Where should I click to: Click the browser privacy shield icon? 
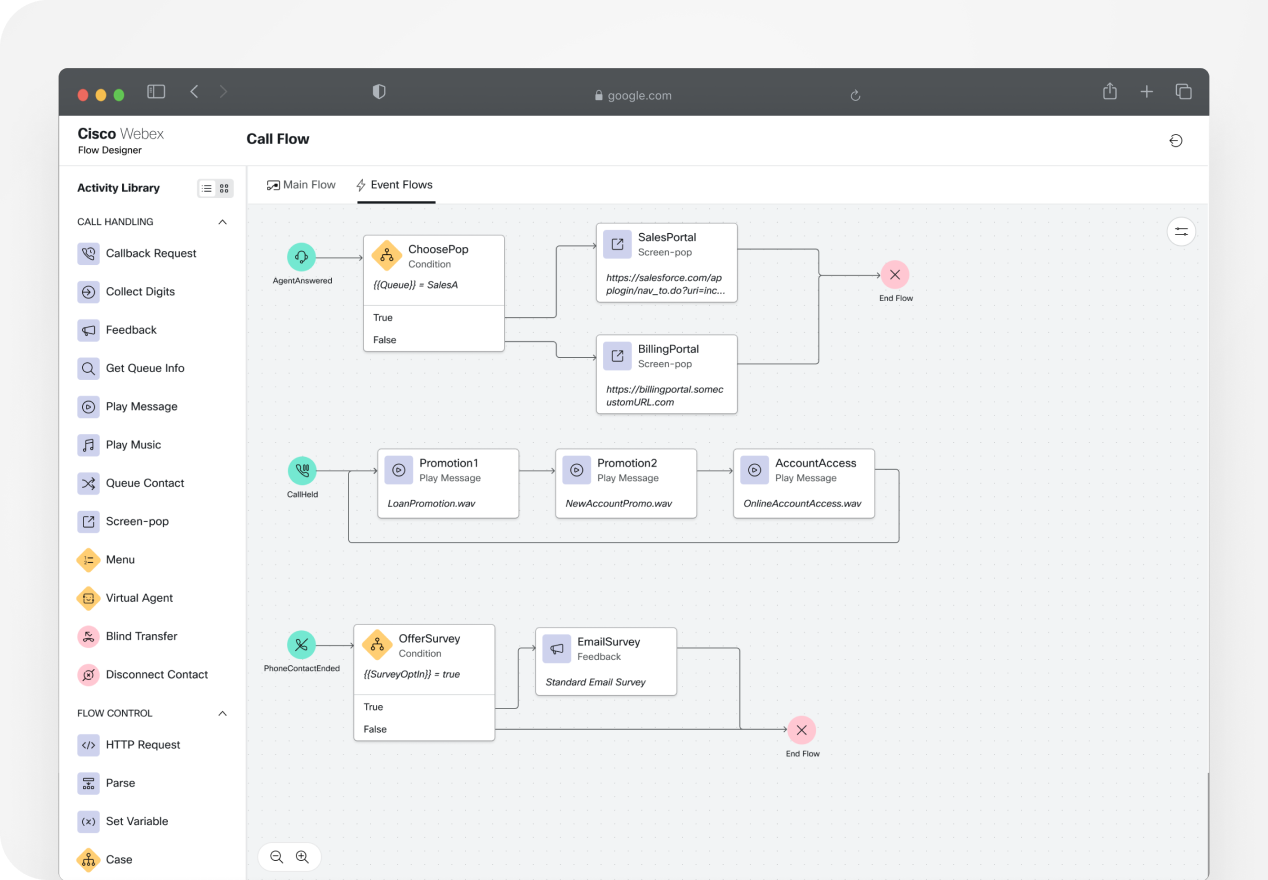tap(379, 92)
